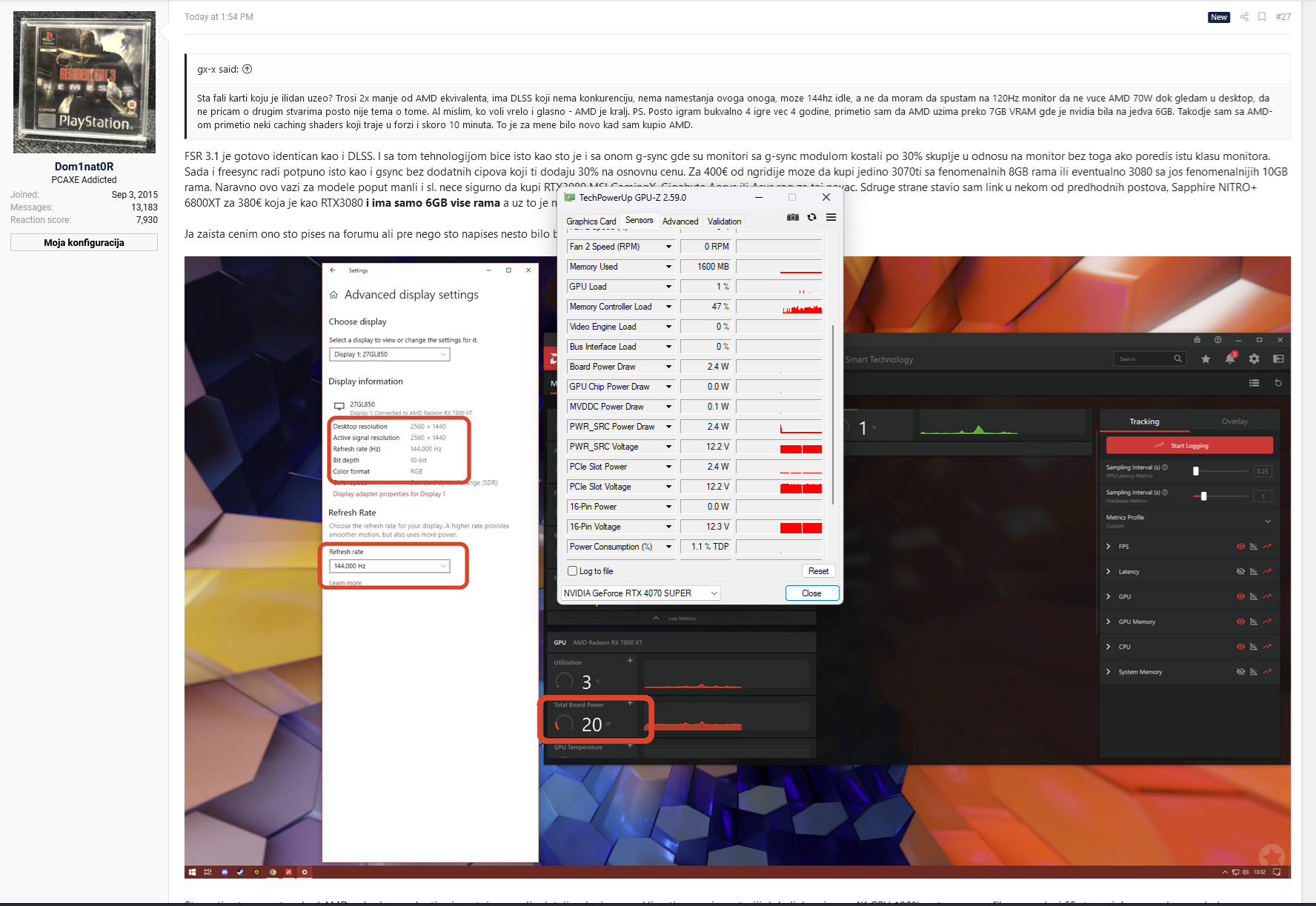Screen dimensions: 1316x906
Task: Open Display adapter properties for Display 1
Action: 389,494
